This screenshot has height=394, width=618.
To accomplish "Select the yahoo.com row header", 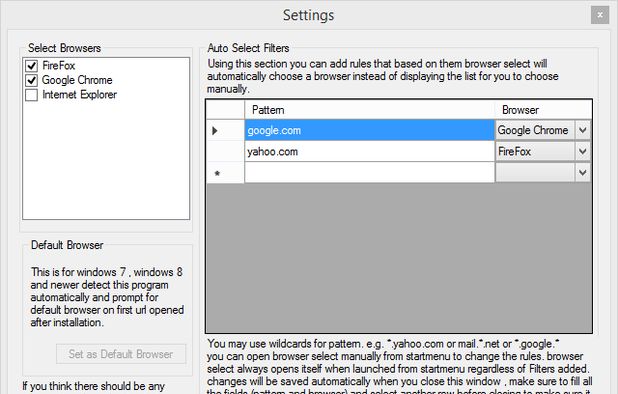I will point(225,151).
